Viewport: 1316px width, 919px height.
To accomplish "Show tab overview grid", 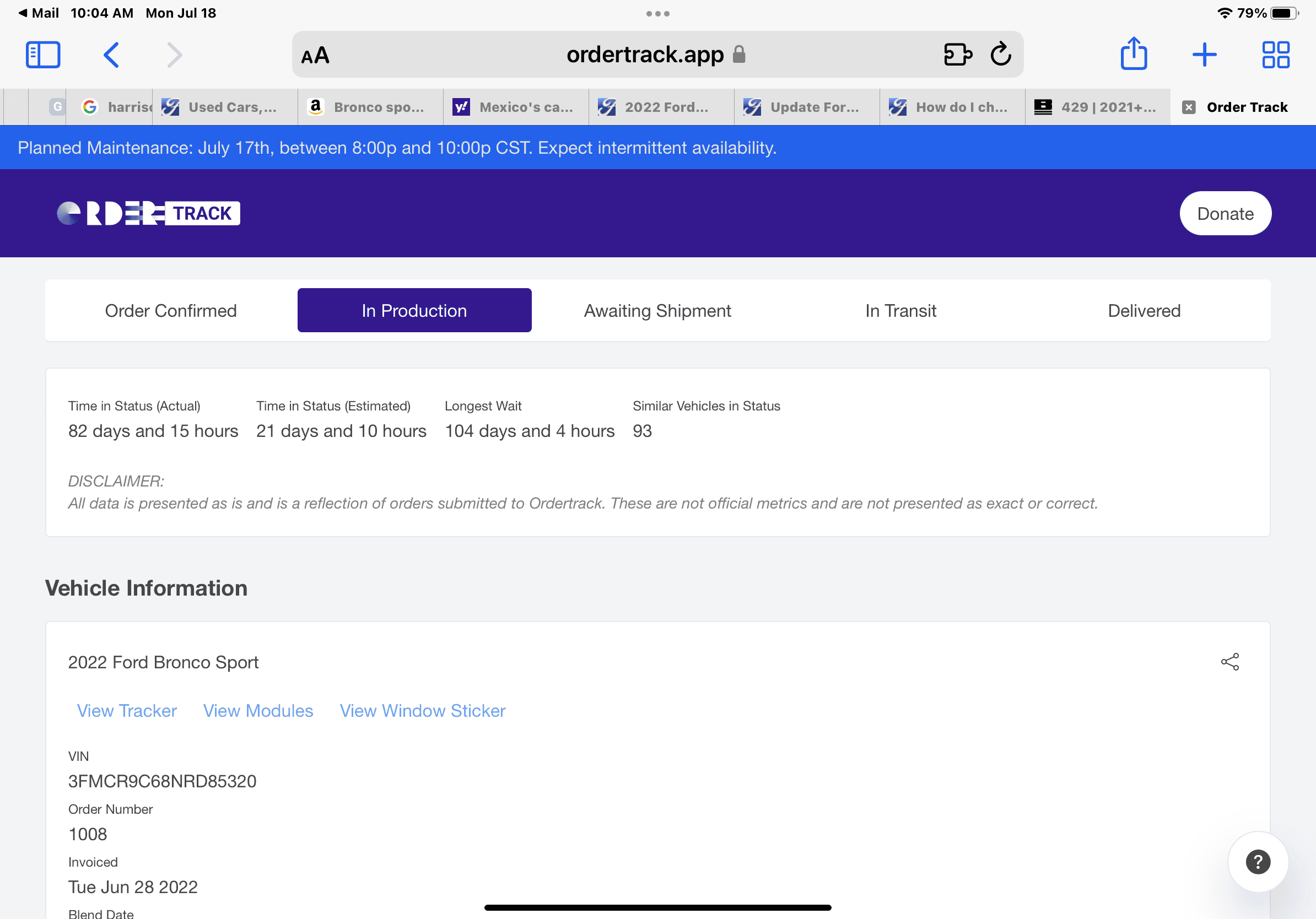I will [1275, 55].
